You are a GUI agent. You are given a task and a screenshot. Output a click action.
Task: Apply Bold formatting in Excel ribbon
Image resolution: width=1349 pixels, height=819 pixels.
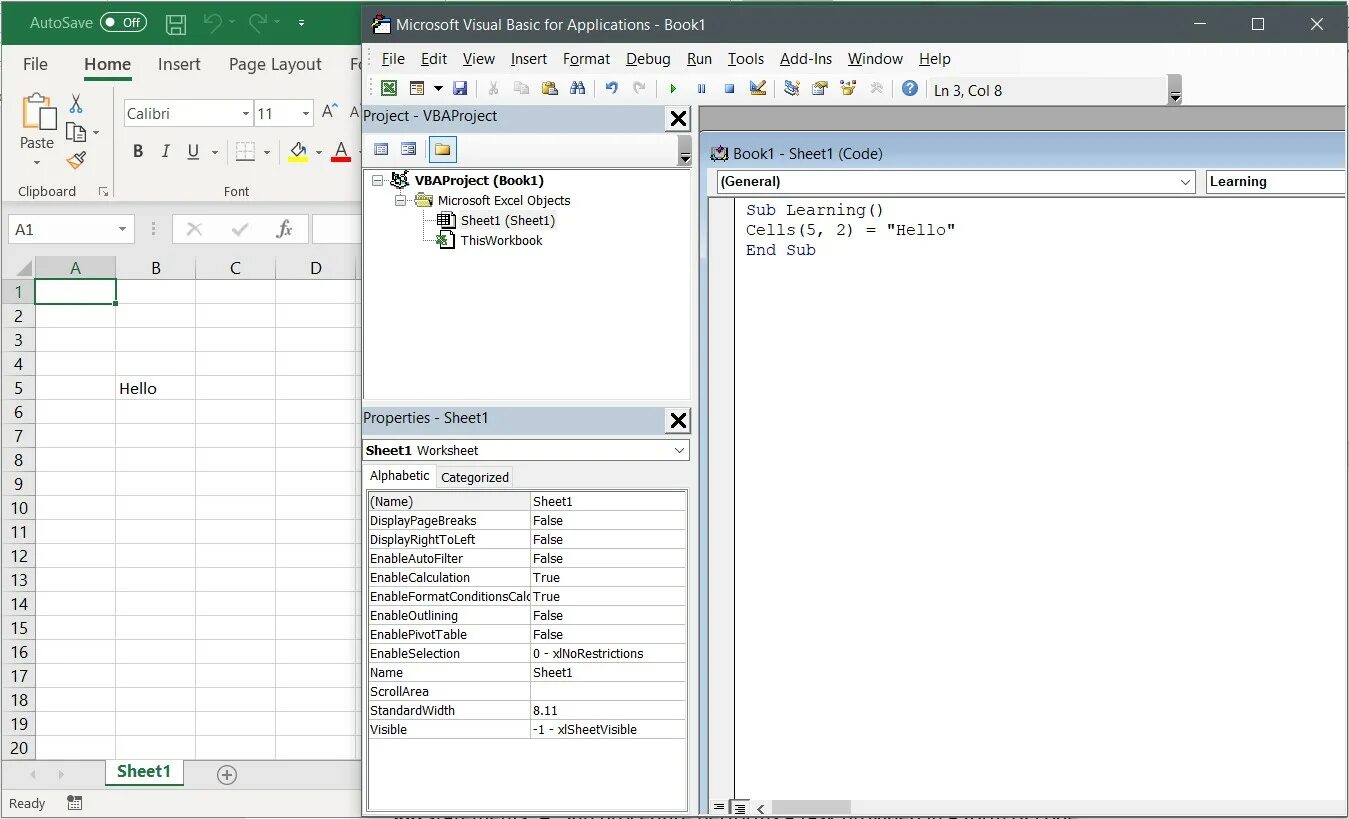click(138, 152)
